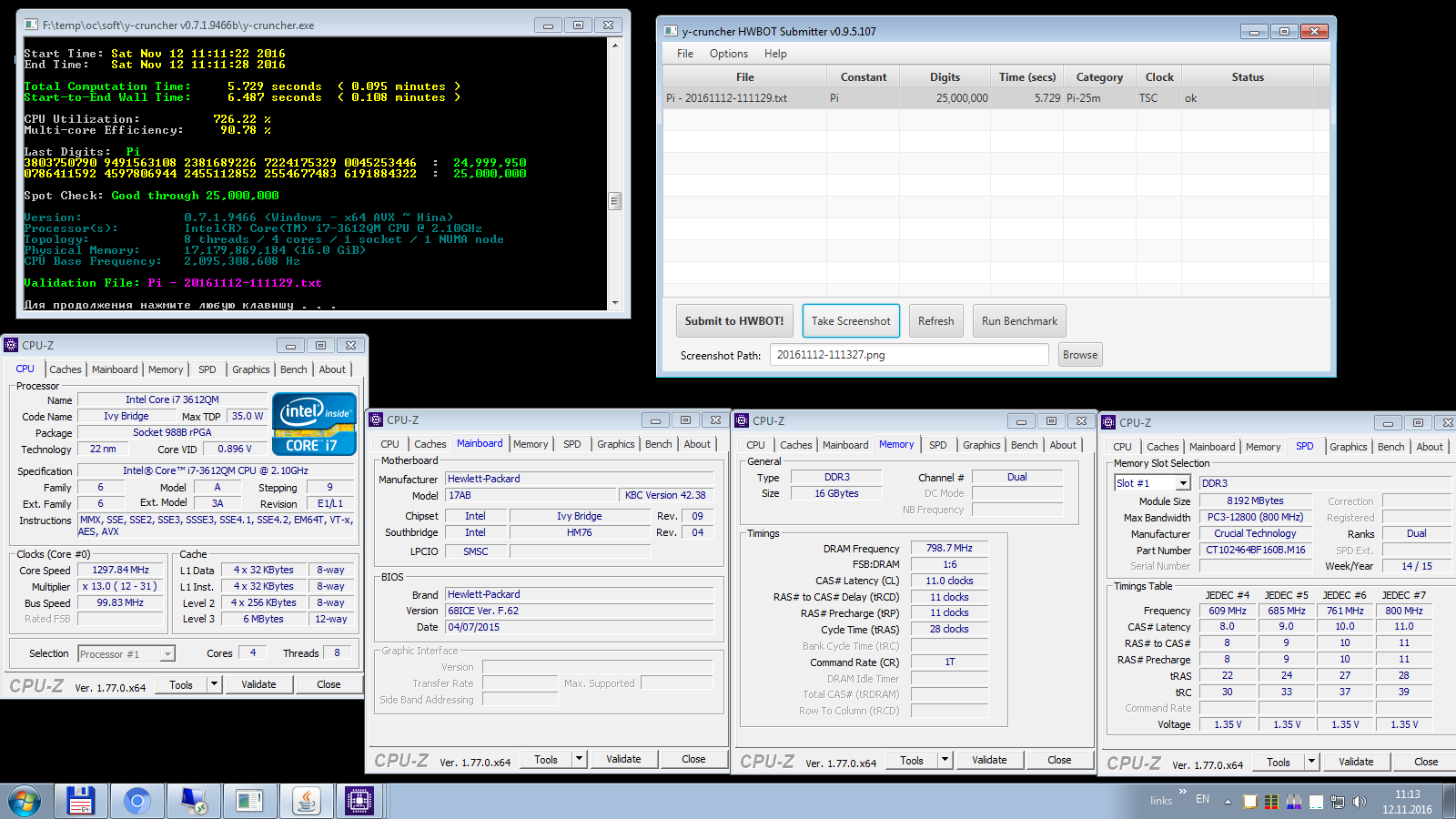Click the floppy disk icon in taskbar
Screen dimensions: 1456x819
click(x=82, y=801)
